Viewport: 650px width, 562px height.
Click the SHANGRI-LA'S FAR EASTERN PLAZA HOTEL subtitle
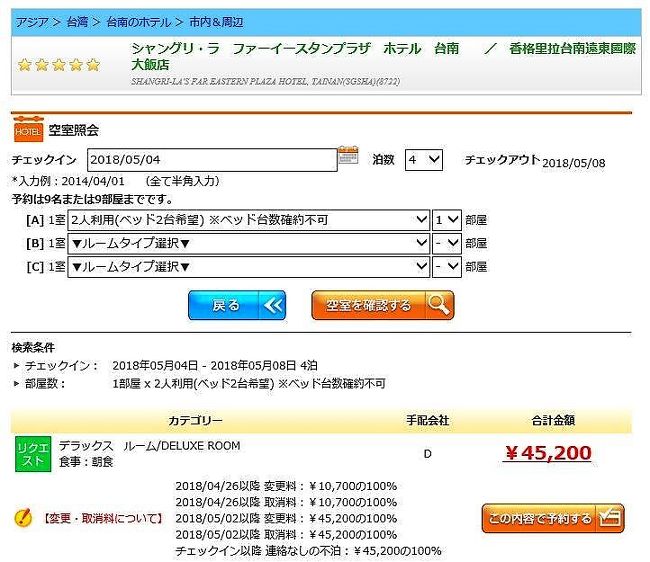(x=266, y=81)
